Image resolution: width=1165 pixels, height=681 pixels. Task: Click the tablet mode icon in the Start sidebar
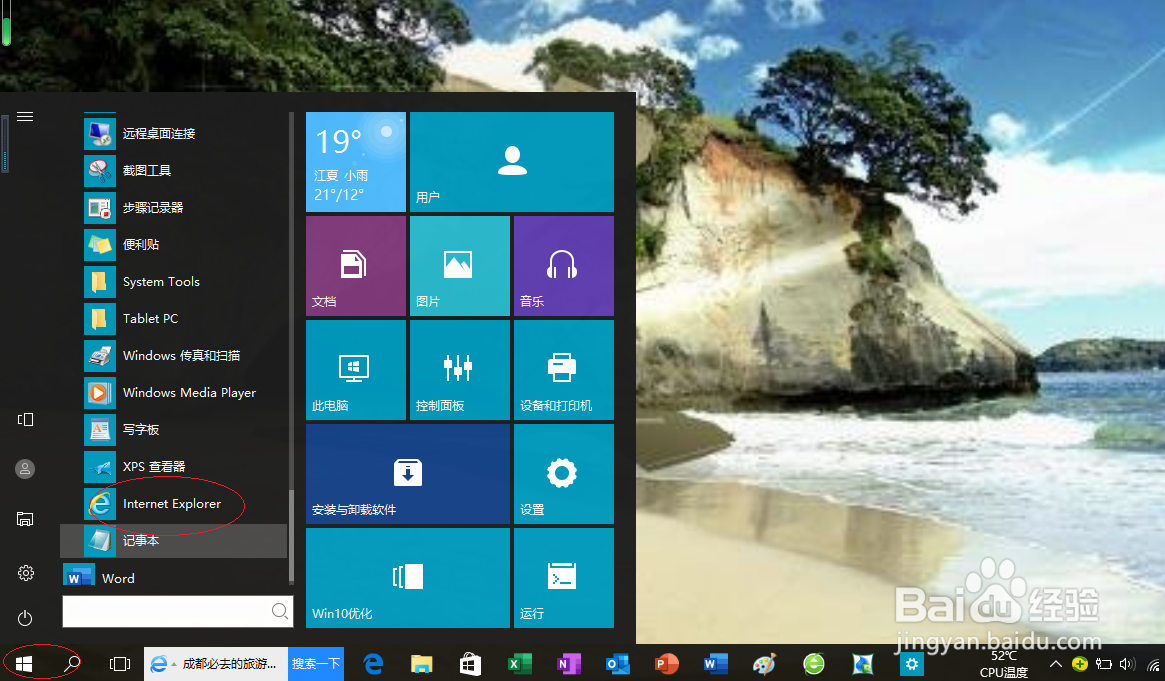[25, 420]
